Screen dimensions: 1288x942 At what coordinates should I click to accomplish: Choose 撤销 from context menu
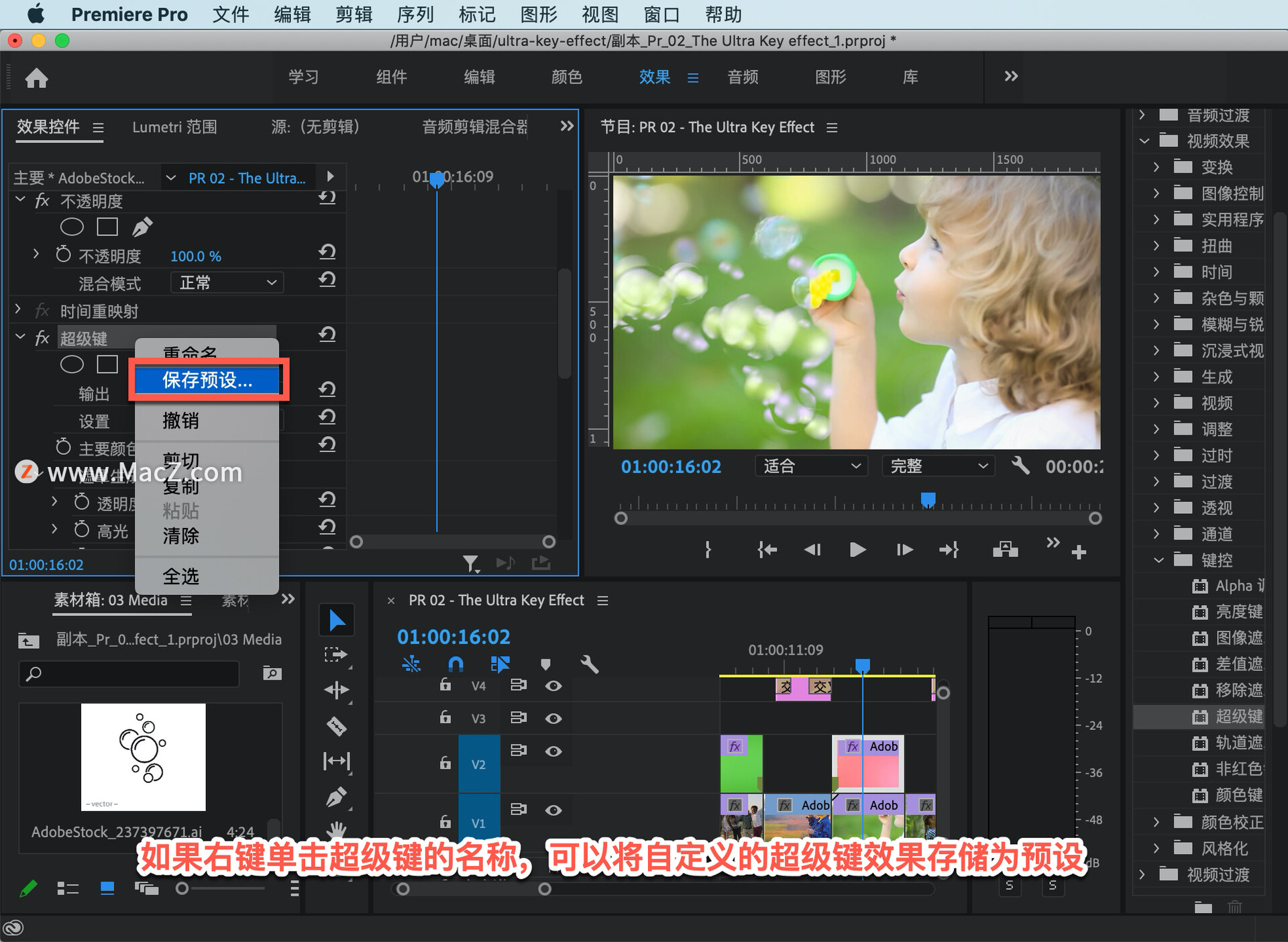coord(207,421)
